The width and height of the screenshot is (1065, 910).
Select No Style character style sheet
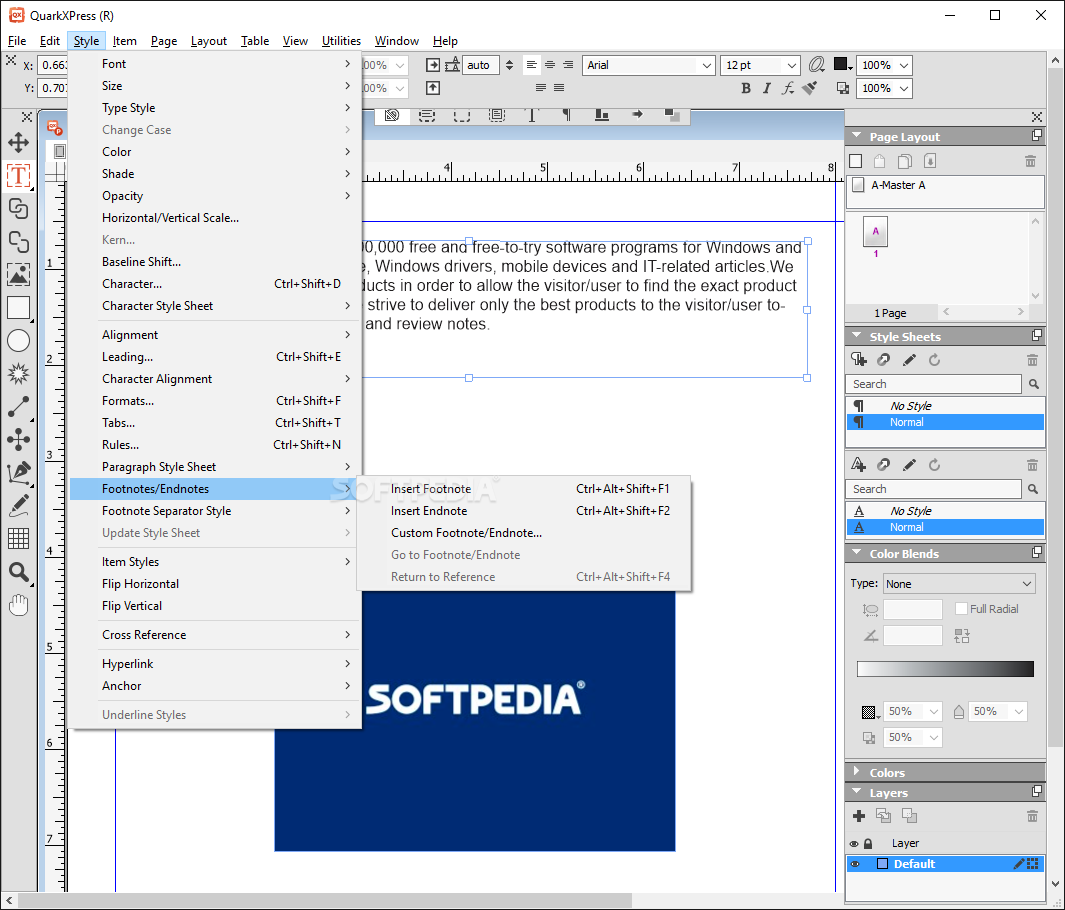coord(945,511)
